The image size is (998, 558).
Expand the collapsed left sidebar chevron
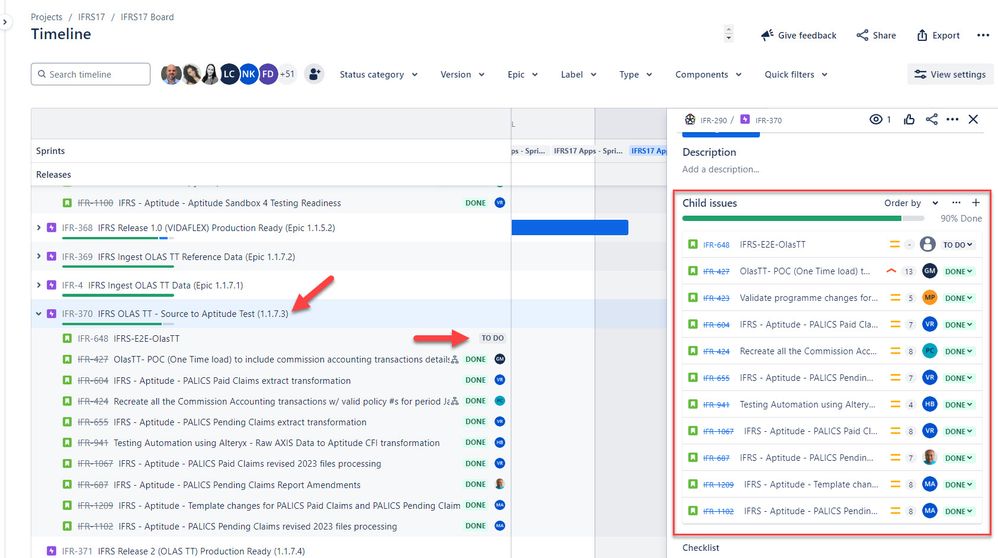[4, 22]
